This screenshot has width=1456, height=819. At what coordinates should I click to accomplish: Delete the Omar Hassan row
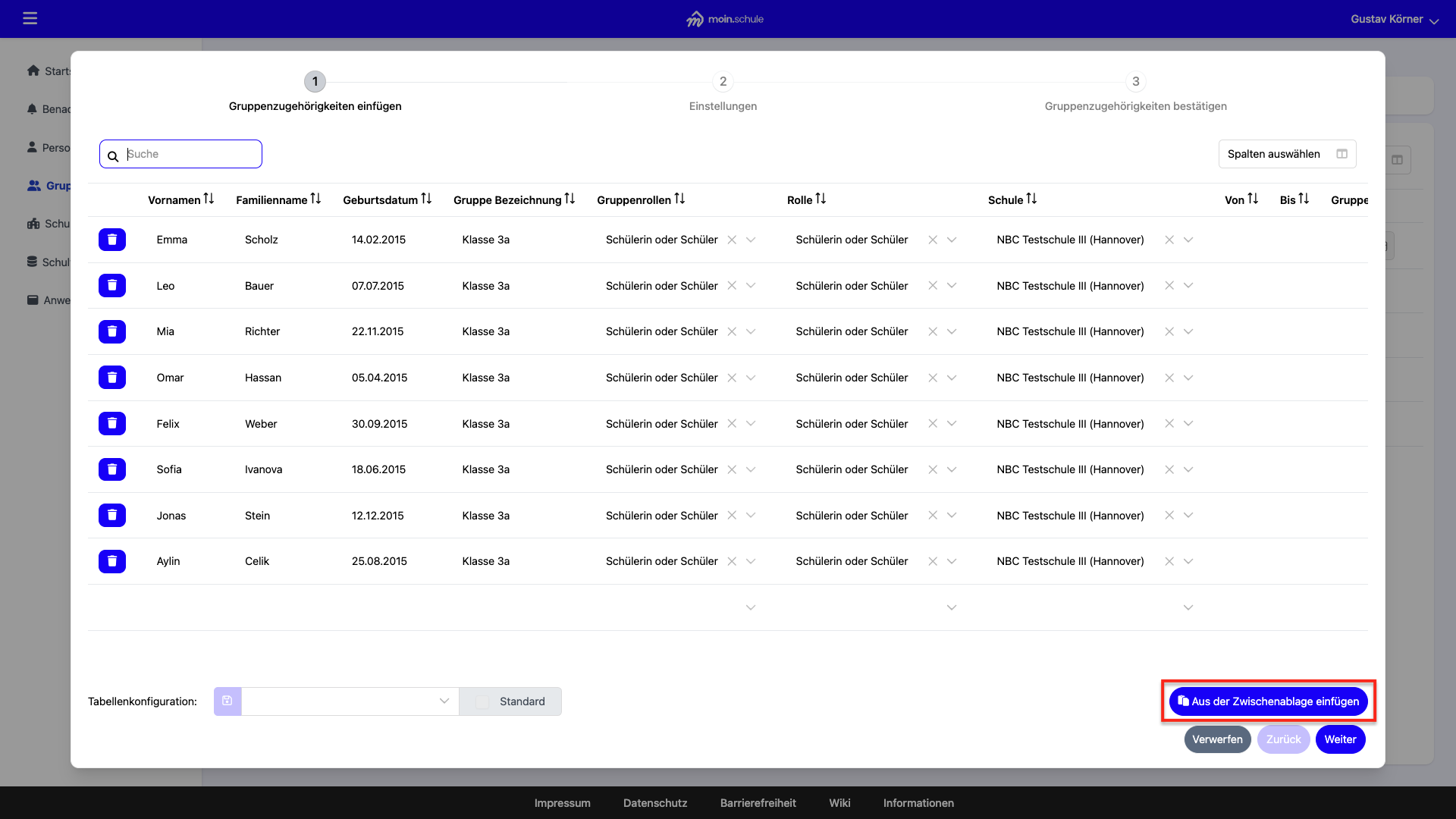pyautogui.click(x=112, y=378)
